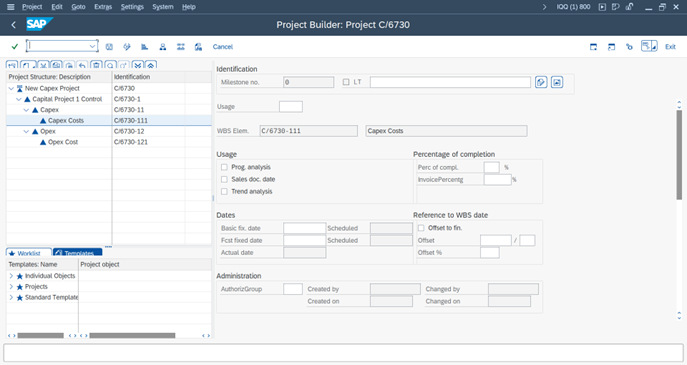
Task: Click the hierarchy graphic icon in toolbar
Action: 127,46
